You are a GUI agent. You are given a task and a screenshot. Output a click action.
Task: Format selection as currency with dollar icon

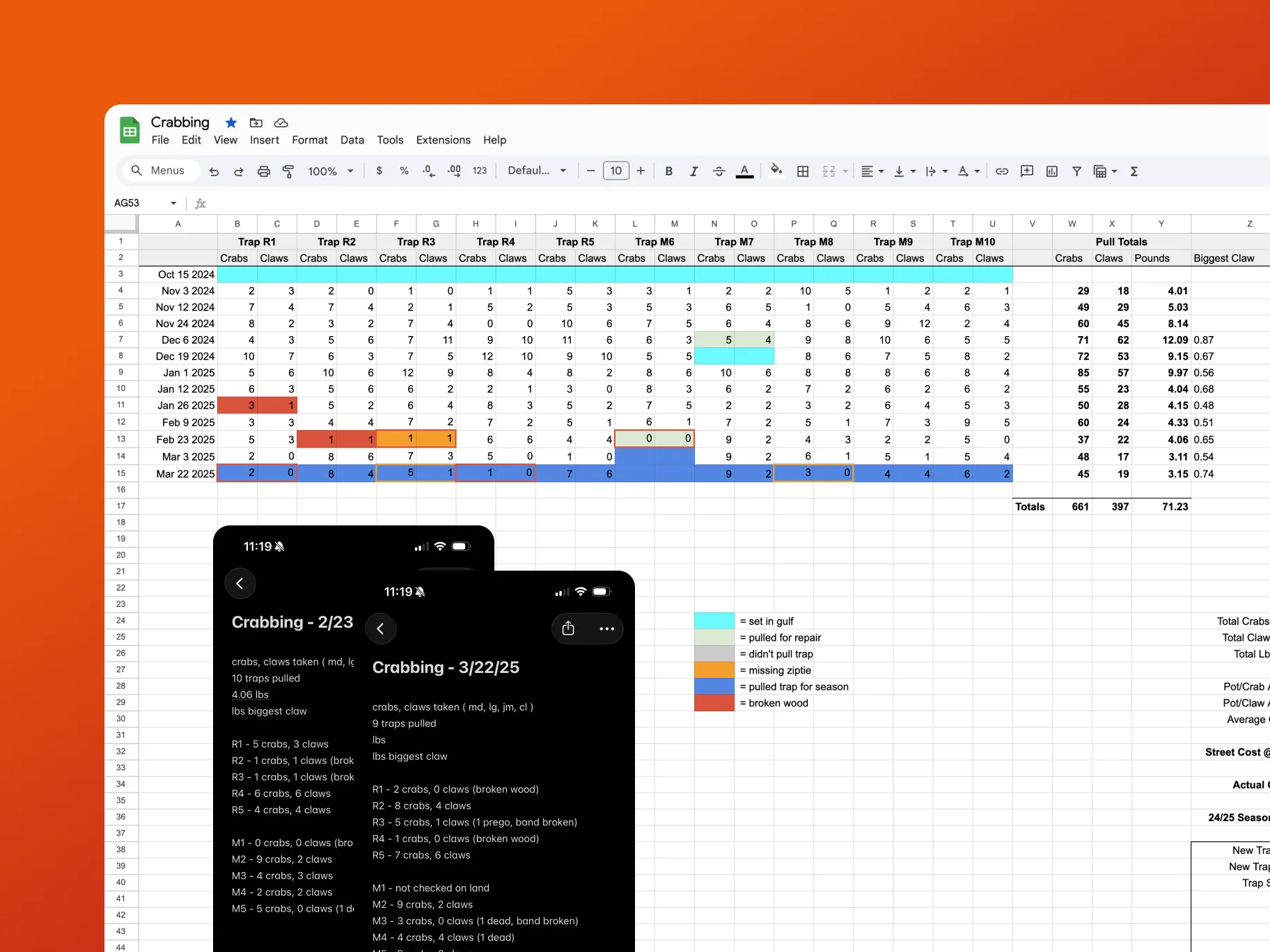[379, 170]
